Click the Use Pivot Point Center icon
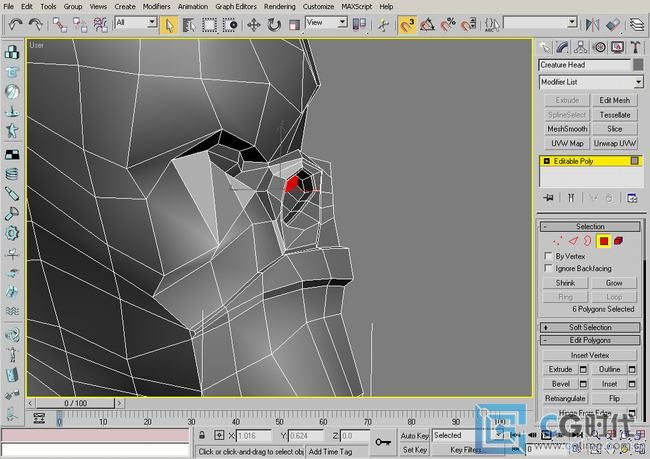 (x=359, y=24)
